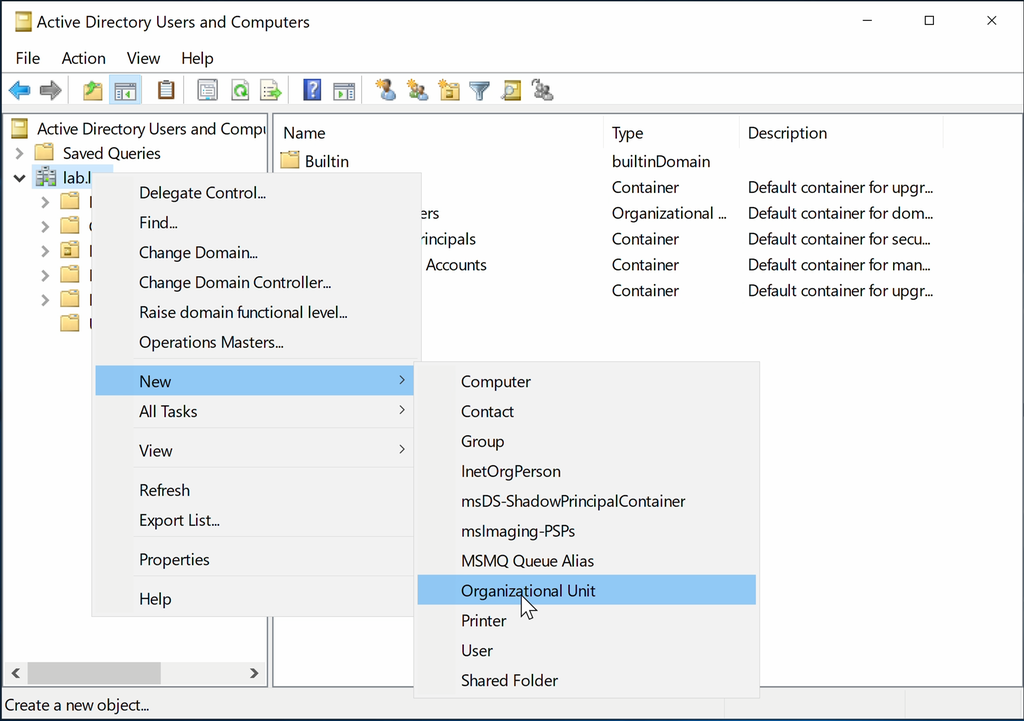1024x721 pixels.
Task: Expand the Saved Queries tree node
Action: point(20,153)
